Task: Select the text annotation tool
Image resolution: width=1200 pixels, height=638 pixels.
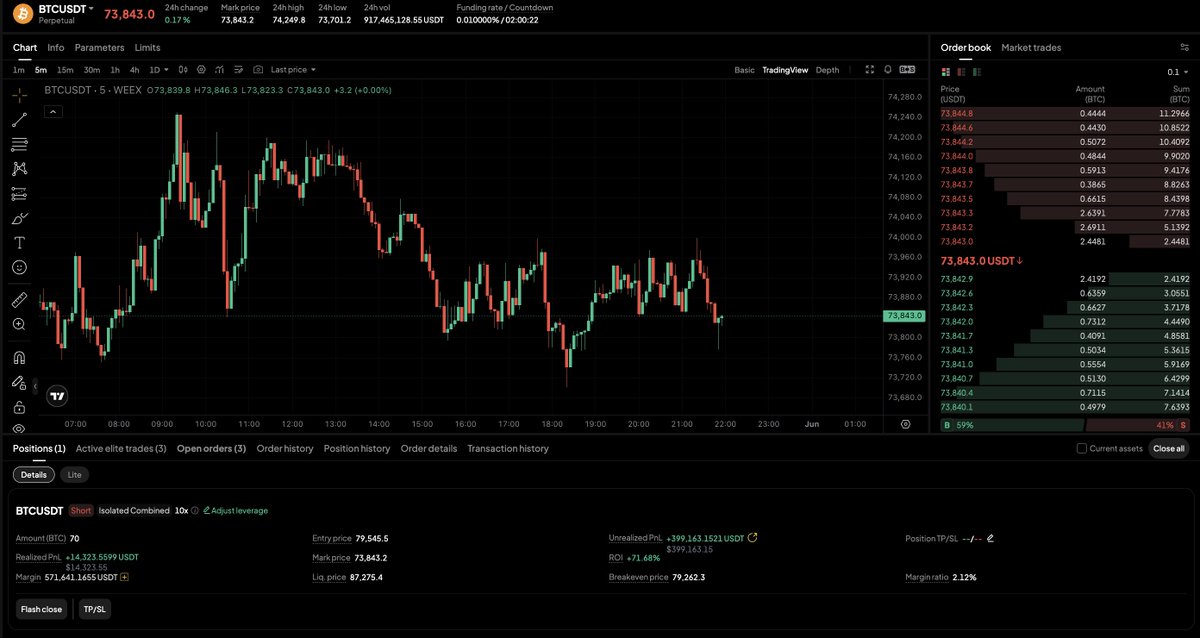Action: (x=19, y=243)
